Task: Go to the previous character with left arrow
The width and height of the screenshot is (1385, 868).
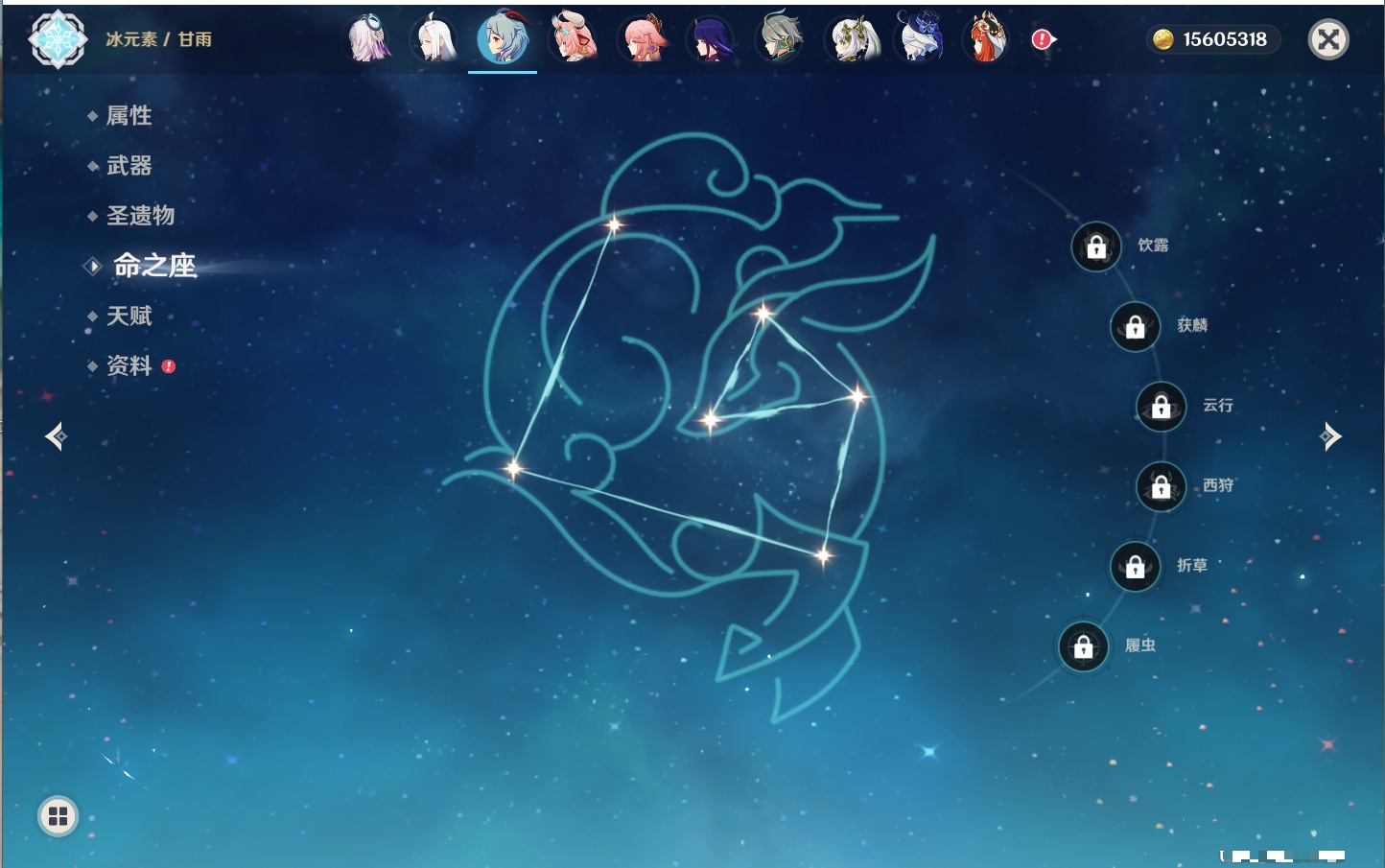Action: (x=56, y=436)
